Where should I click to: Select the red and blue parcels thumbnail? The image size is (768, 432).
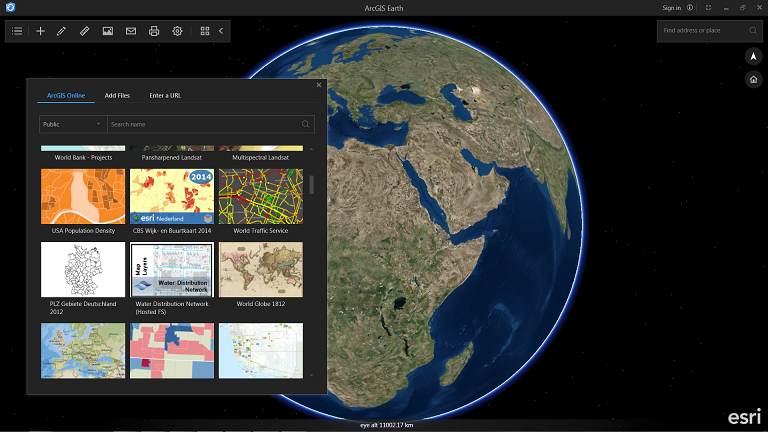pyautogui.click(x=172, y=350)
